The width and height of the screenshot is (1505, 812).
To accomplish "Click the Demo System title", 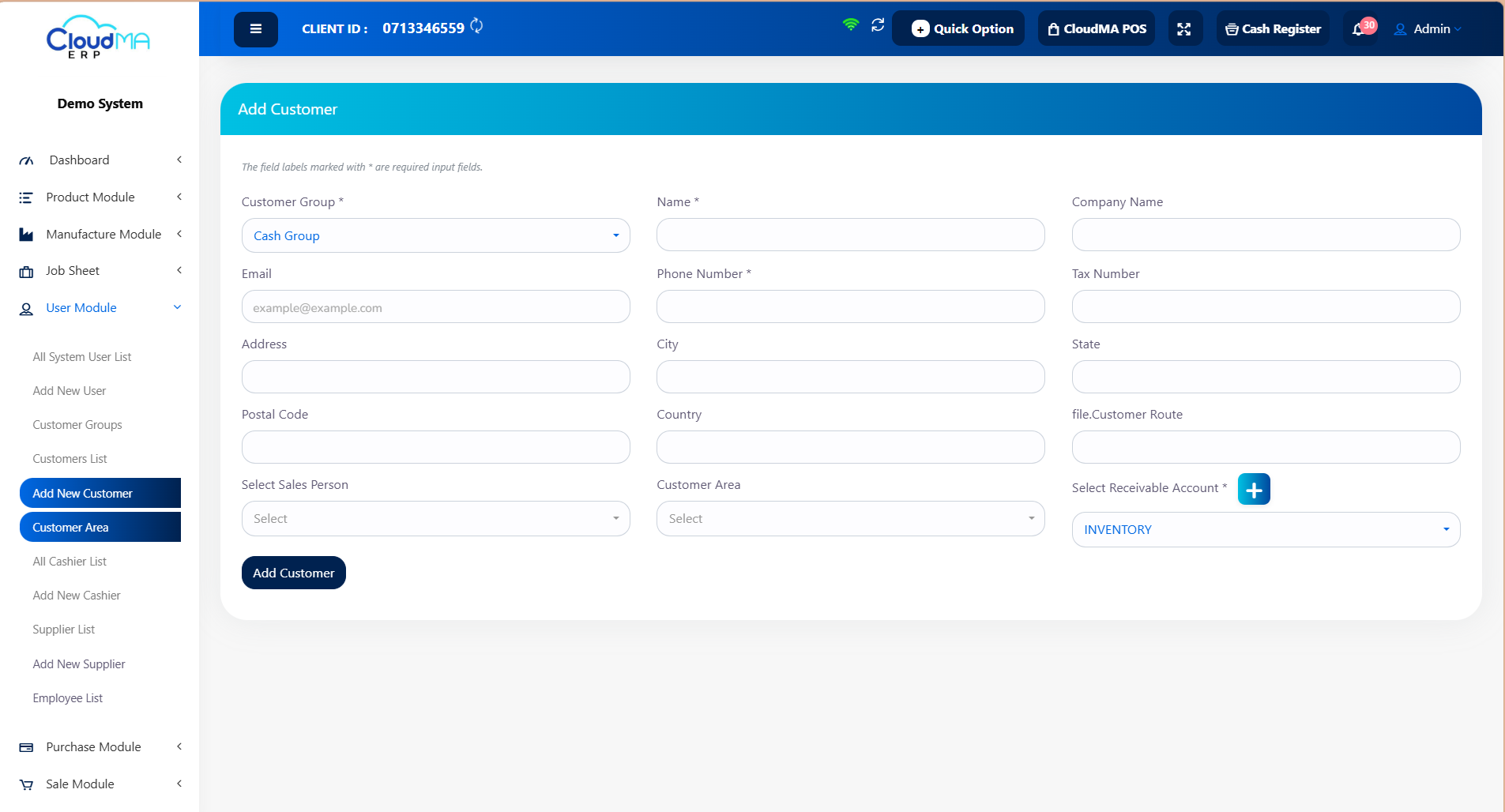I will tap(100, 103).
